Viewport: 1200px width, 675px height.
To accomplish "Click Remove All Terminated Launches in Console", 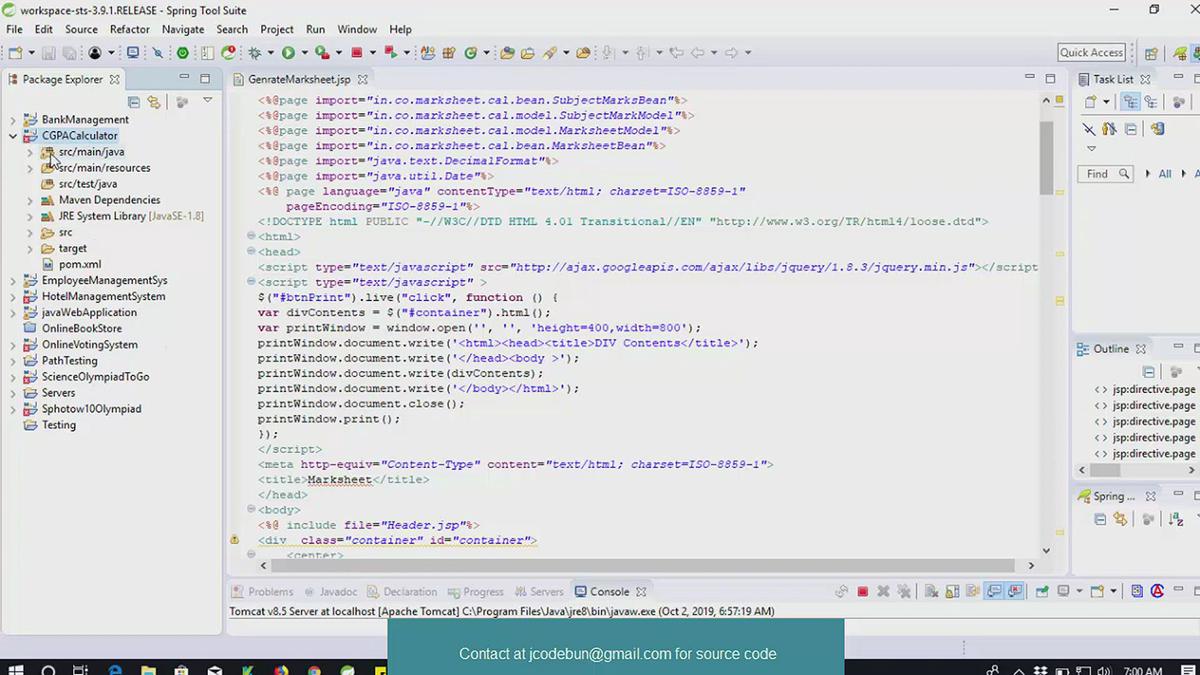I will [904, 591].
